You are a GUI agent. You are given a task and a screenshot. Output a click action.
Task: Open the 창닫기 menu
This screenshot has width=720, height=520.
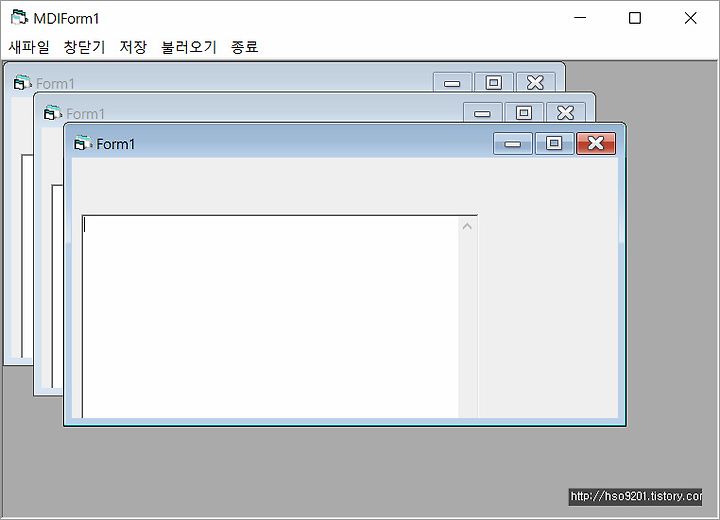84,47
